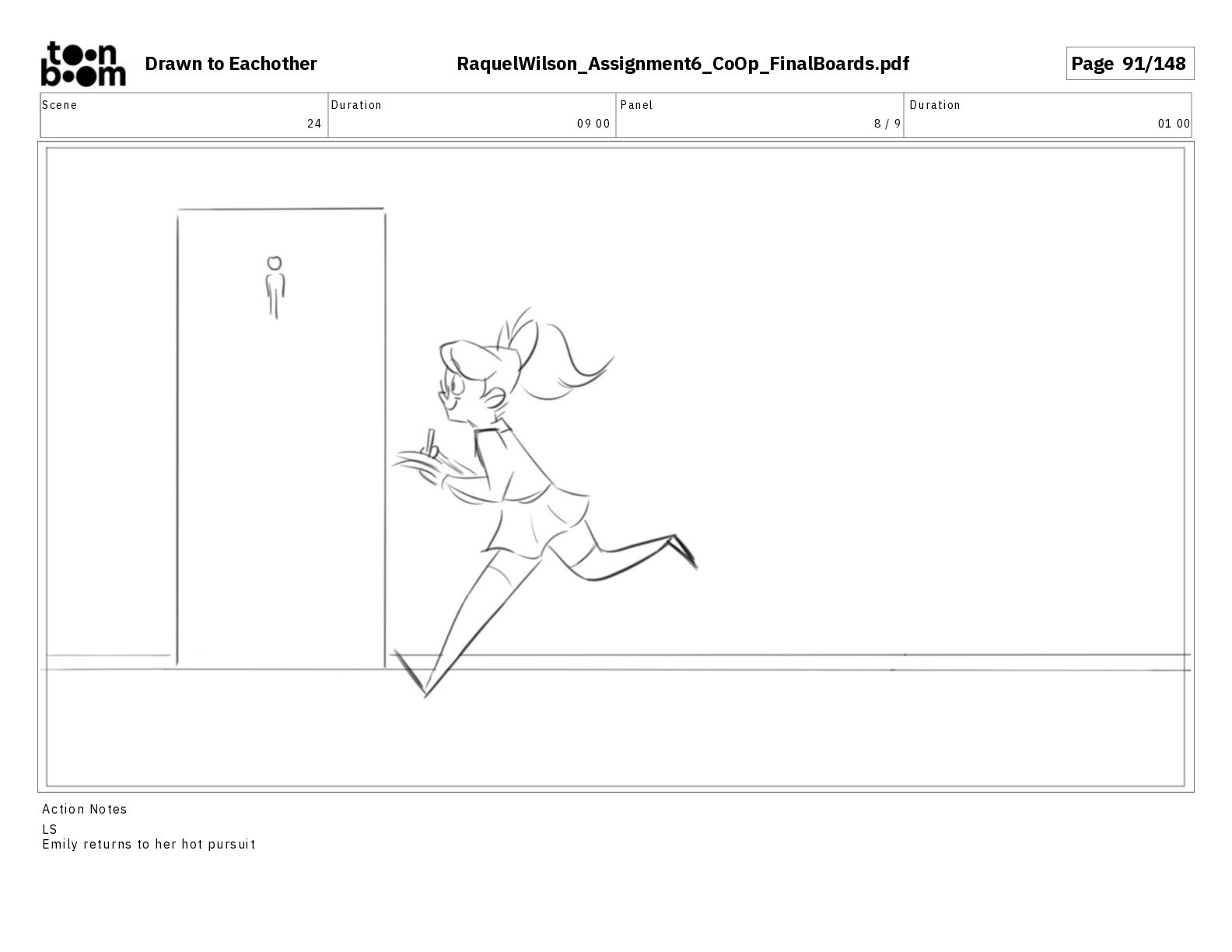Click the restroom person sign on door

tap(275, 287)
